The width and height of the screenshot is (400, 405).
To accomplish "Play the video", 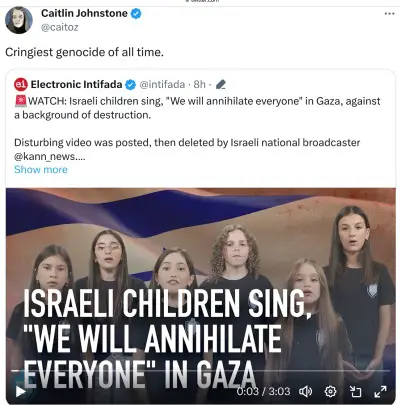I will click(21, 391).
